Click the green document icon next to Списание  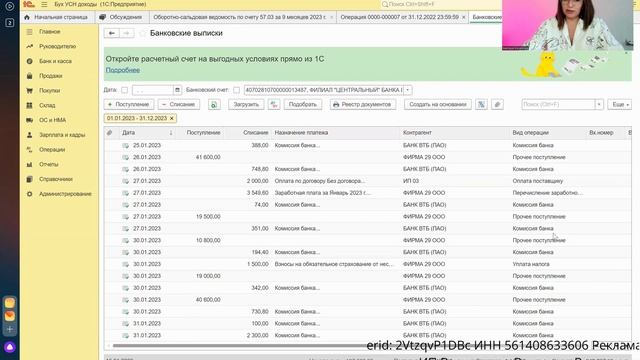tap(214, 104)
